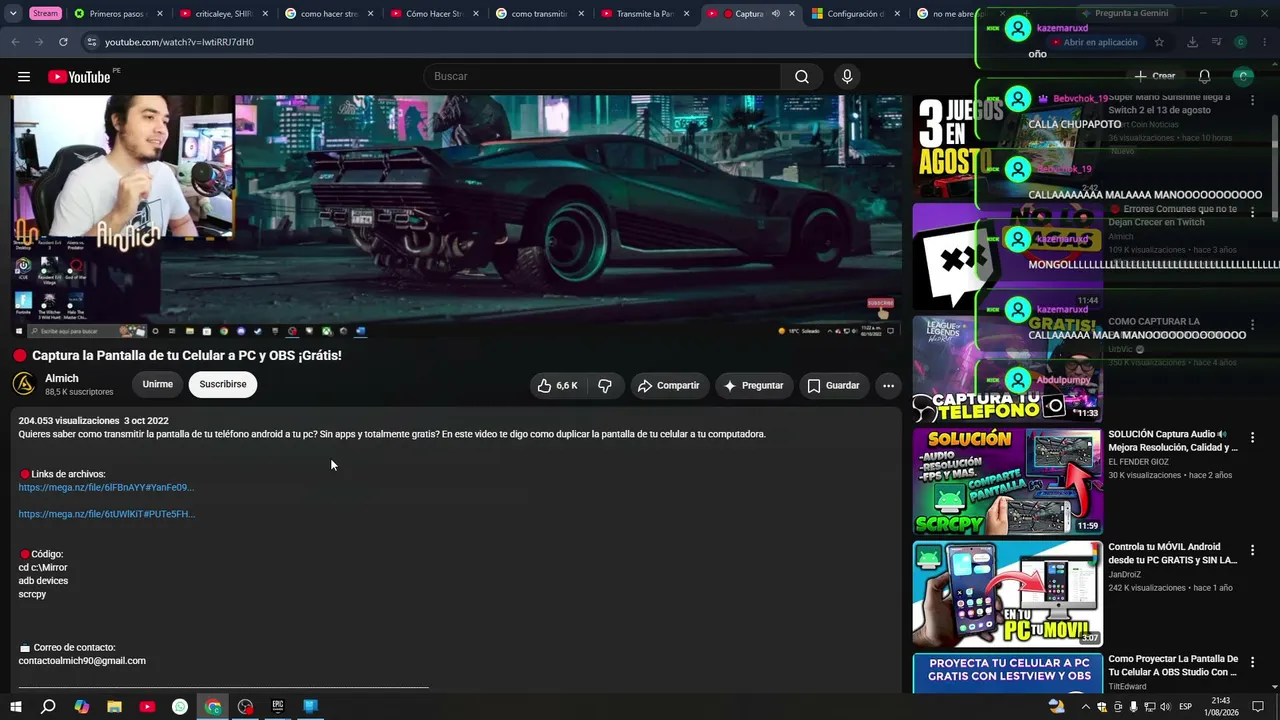Click the video player area

pyautogui.click(x=456, y=216)
